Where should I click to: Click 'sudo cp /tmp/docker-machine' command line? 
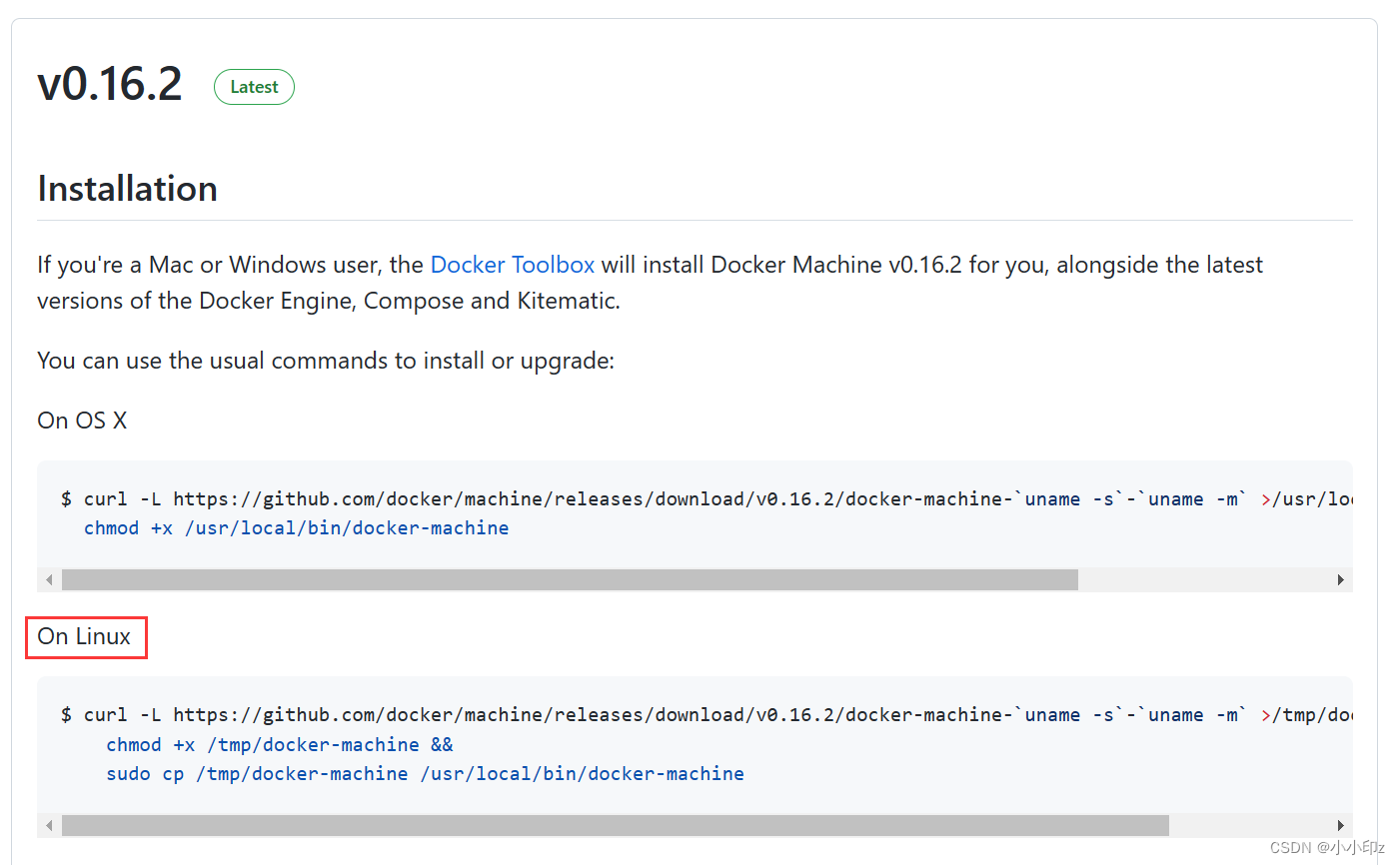click(x=425, y=774)
